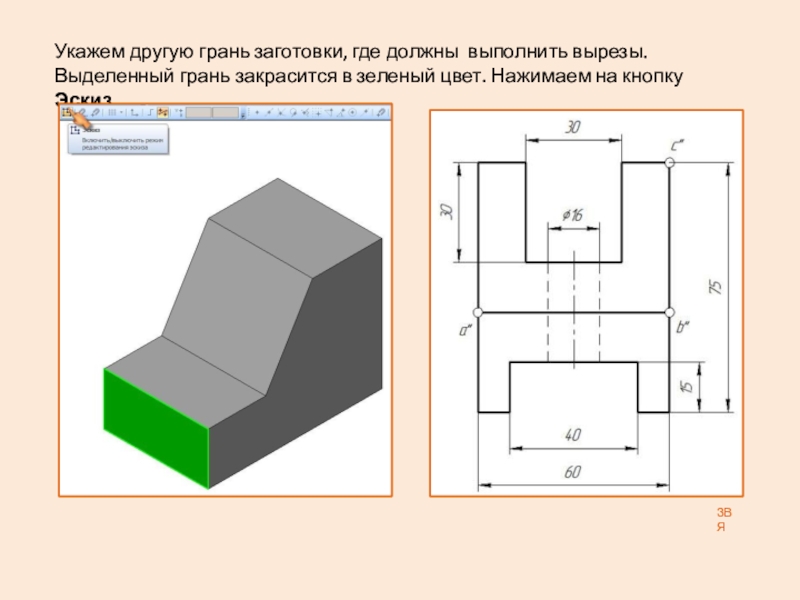Toggle the tangent snap icon
Viewport: 800px width, 600px height.
[293, 112]
